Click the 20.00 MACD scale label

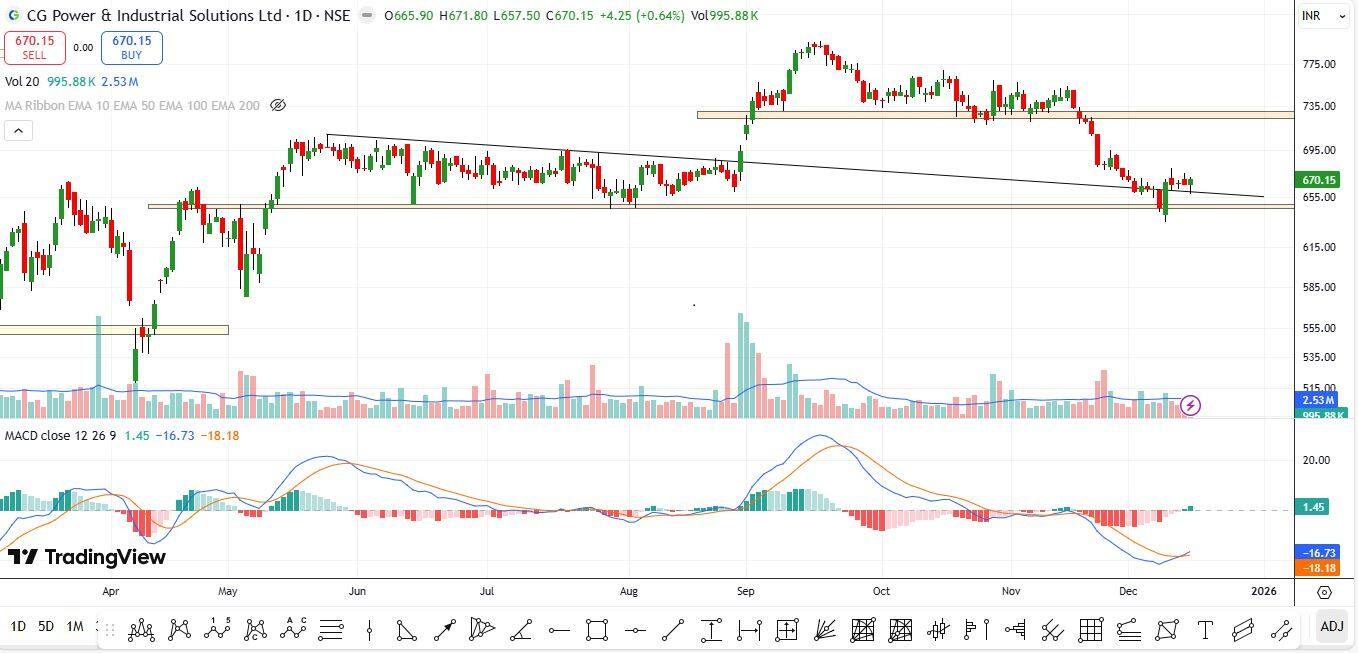tap(1317, 460)
